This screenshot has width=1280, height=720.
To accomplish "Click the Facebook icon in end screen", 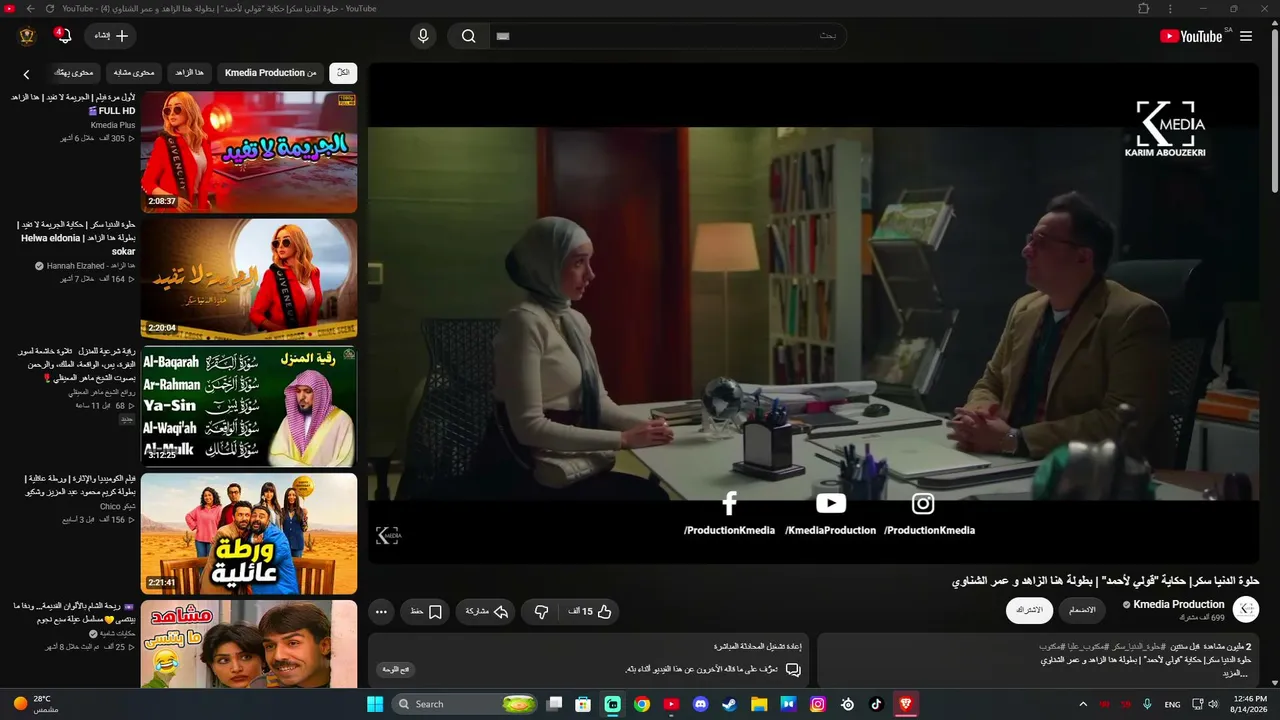I will point(730,503).
